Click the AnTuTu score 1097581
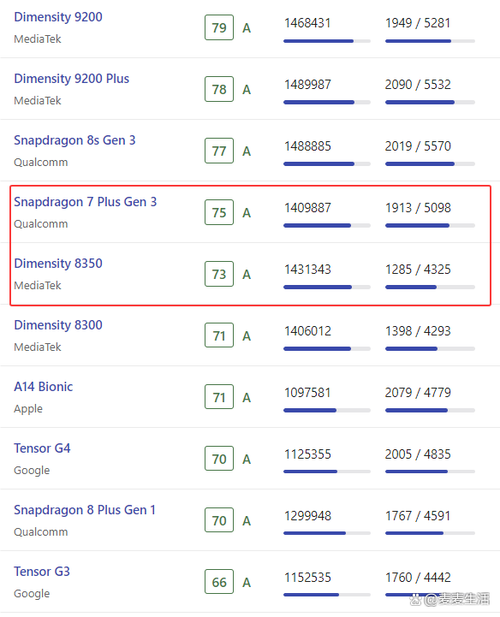 pyautogui.click(x=308, y=393)
